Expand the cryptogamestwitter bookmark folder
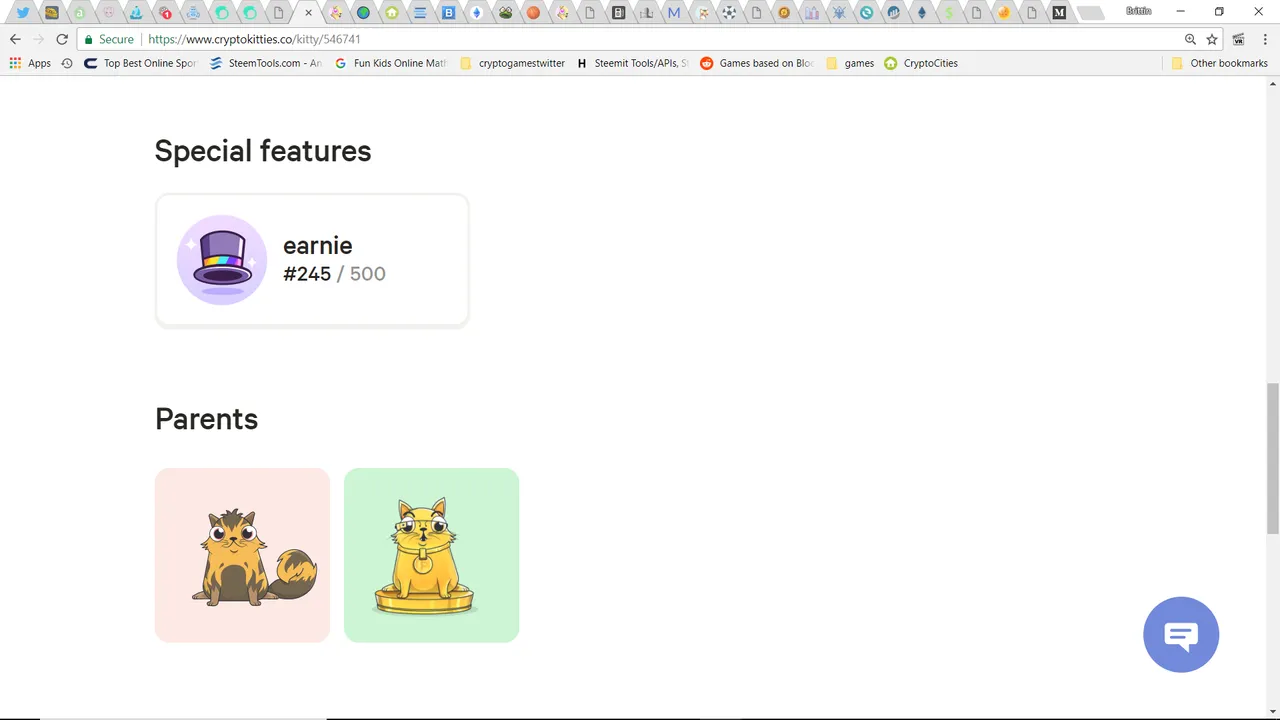This screenshot has width=1280, height=720. (x=512, y=63)
